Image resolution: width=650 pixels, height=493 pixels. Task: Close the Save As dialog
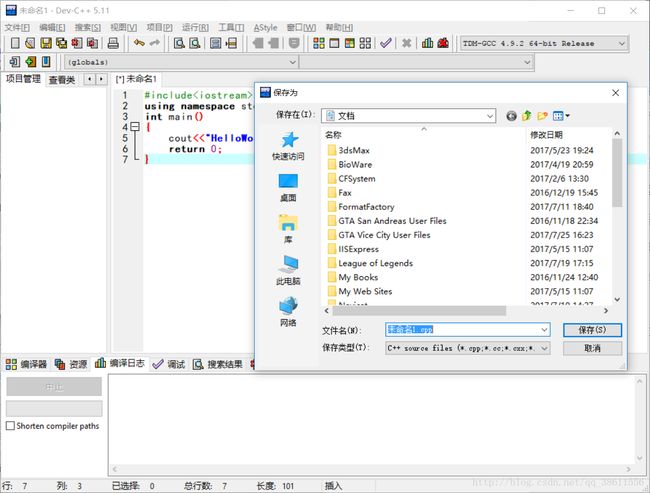point(616,93)
